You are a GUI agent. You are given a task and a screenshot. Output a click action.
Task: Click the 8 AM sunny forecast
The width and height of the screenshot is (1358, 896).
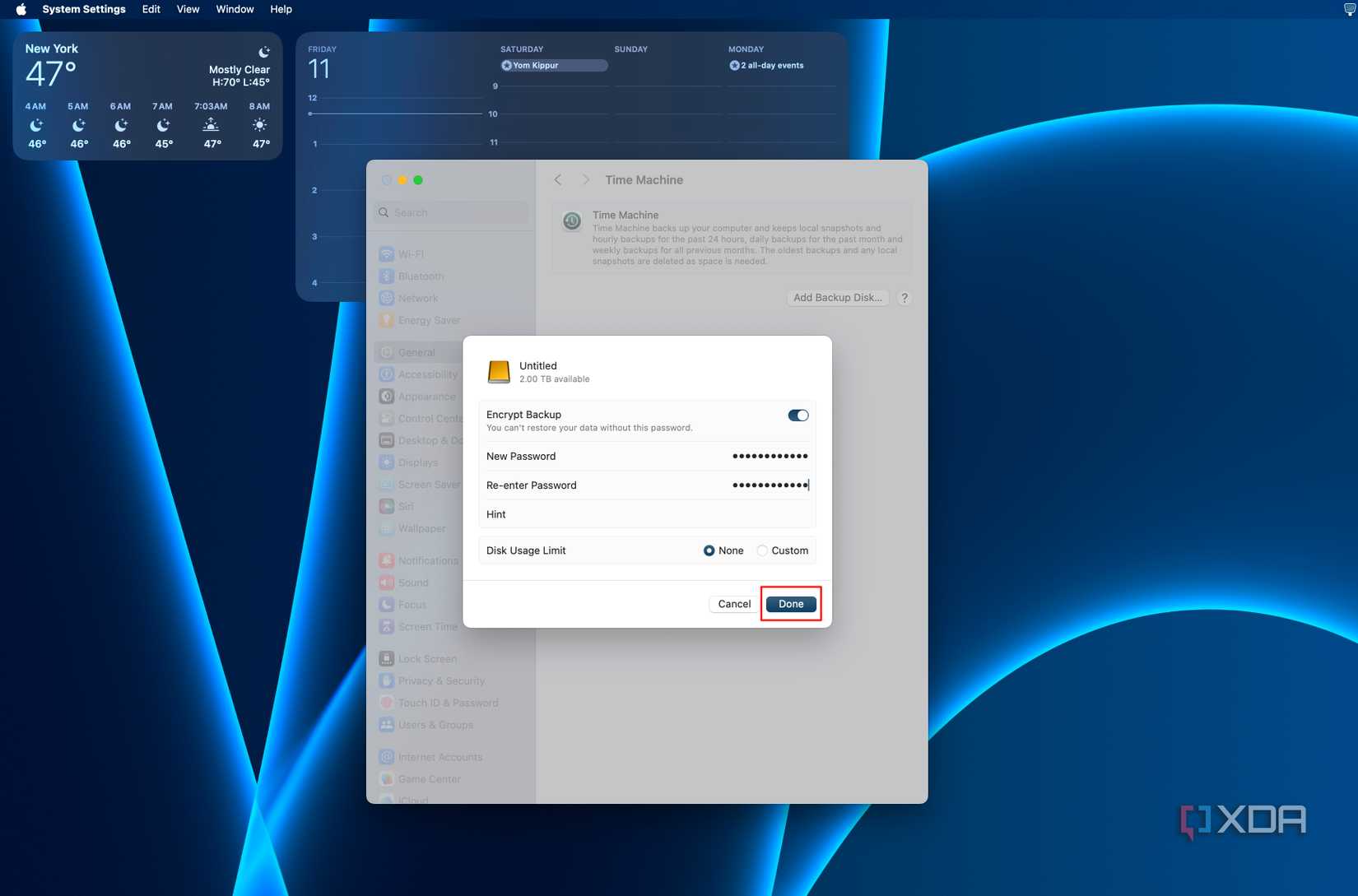[x=260, y=126]
